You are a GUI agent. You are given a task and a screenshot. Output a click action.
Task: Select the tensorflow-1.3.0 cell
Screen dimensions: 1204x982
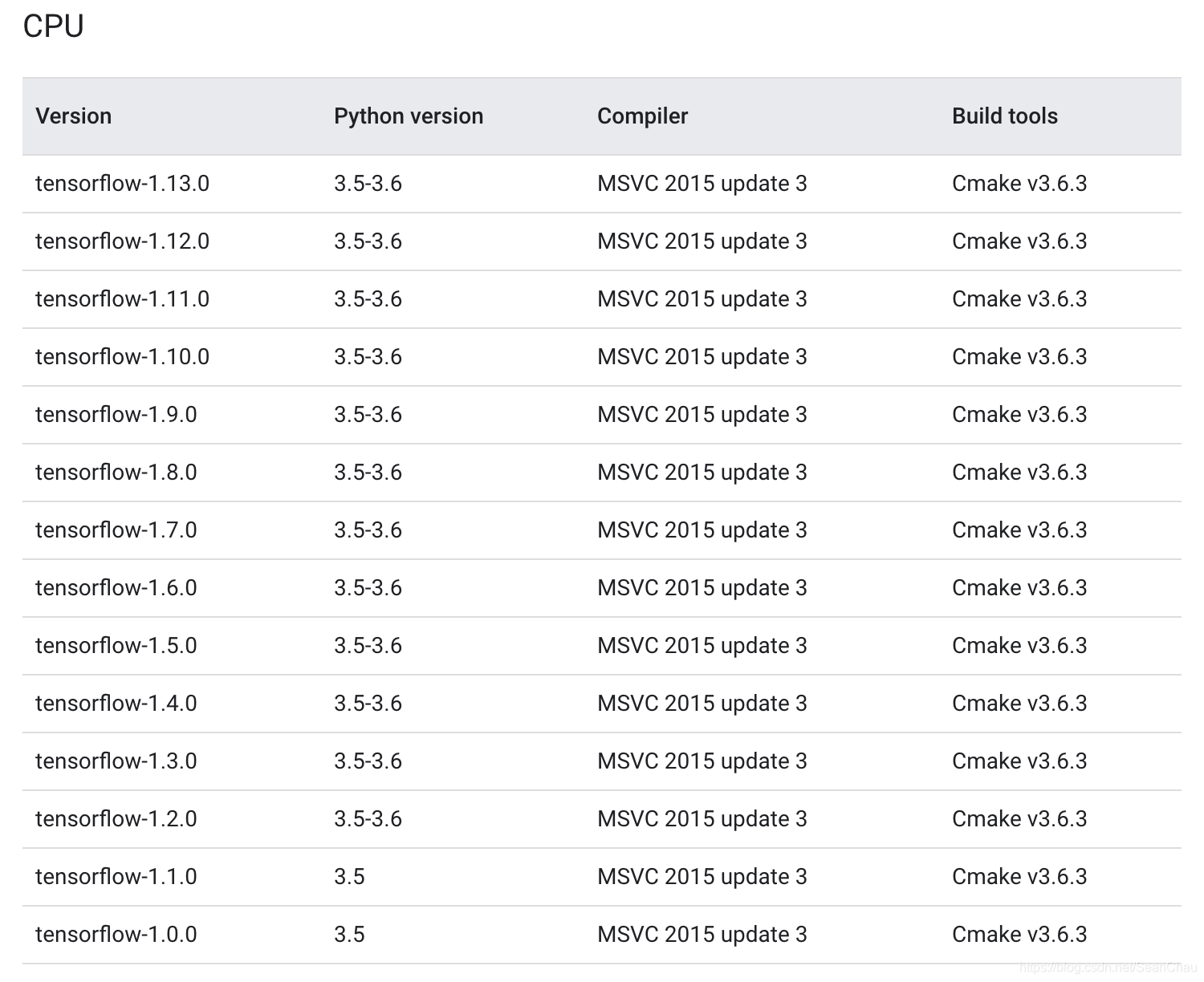116,761
